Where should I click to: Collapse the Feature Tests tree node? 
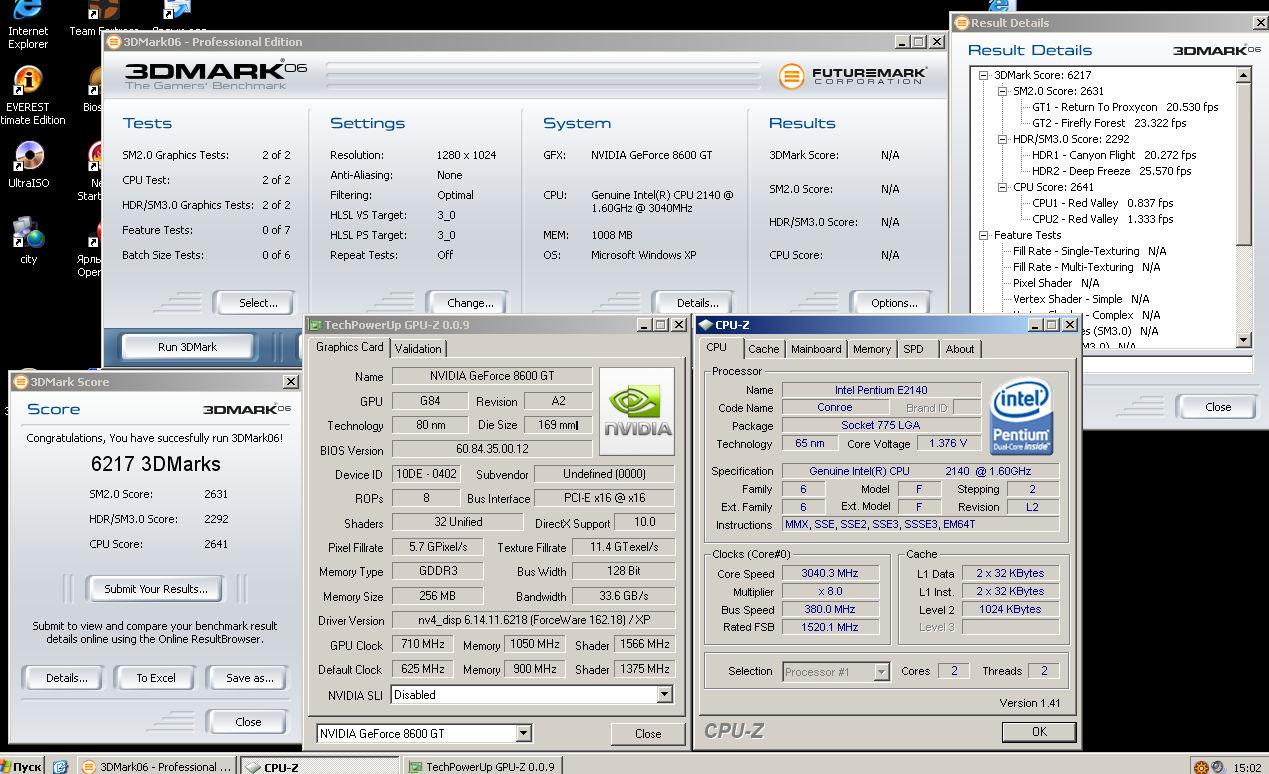coord(984,235)
